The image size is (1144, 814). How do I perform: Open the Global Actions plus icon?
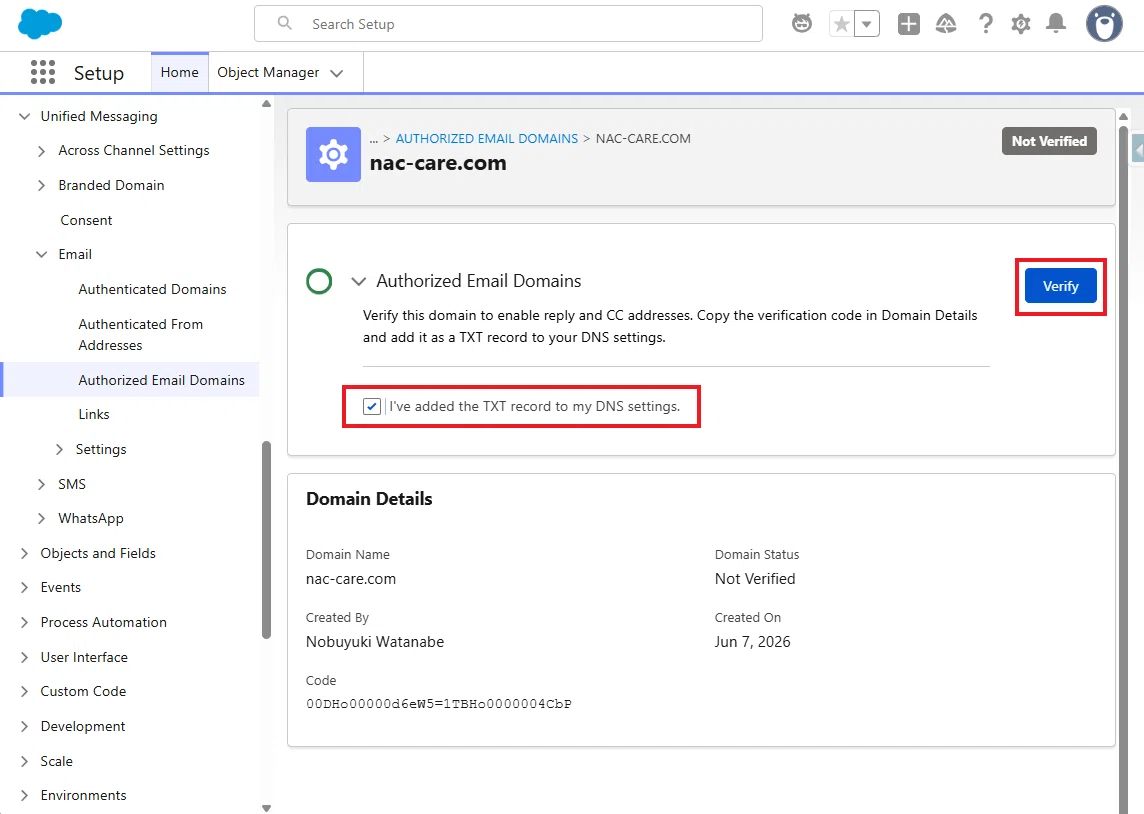point(908,24)
